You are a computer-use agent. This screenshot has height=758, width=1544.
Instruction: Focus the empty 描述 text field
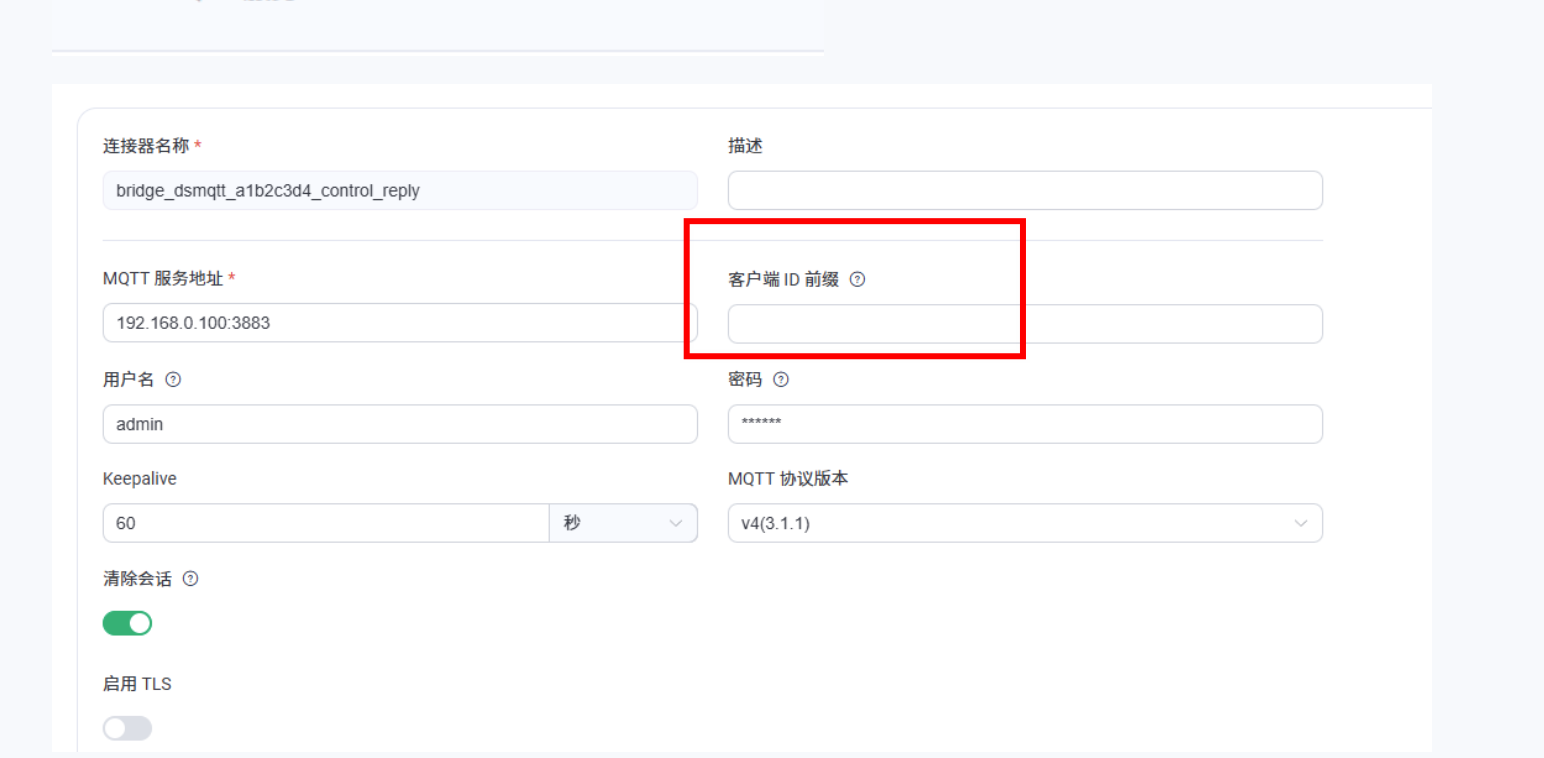(1024, 190)
